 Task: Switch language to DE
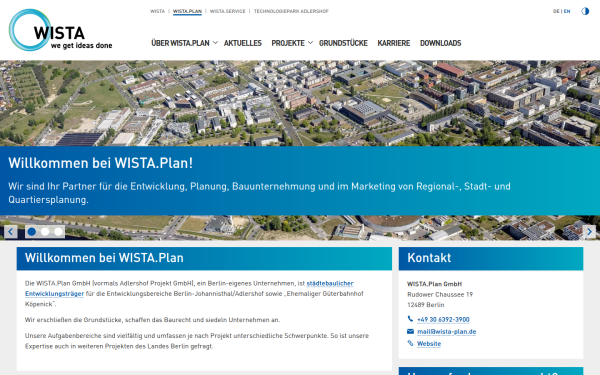[x=556, y=11]
